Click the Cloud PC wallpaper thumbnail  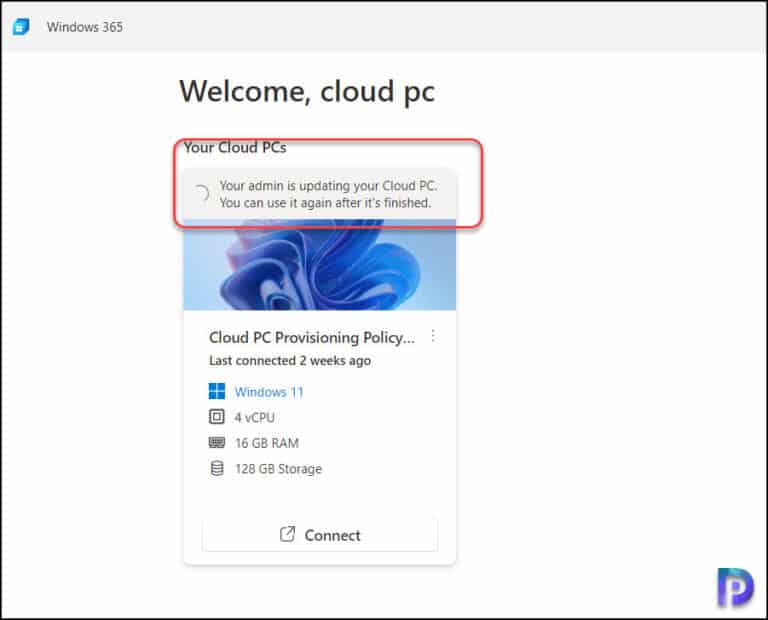[x=320, y=265]
